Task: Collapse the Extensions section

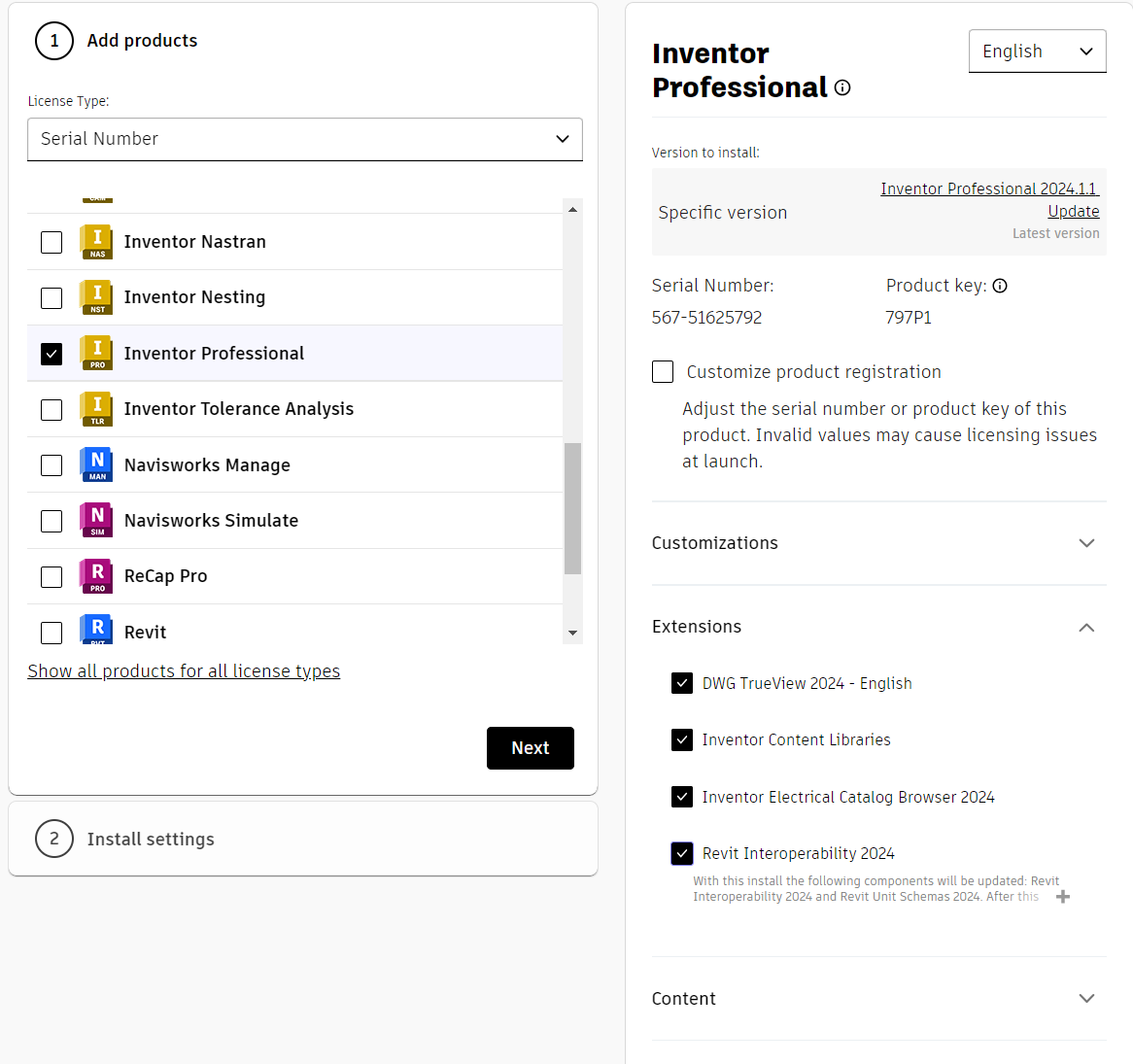Action: (1086, 628)
